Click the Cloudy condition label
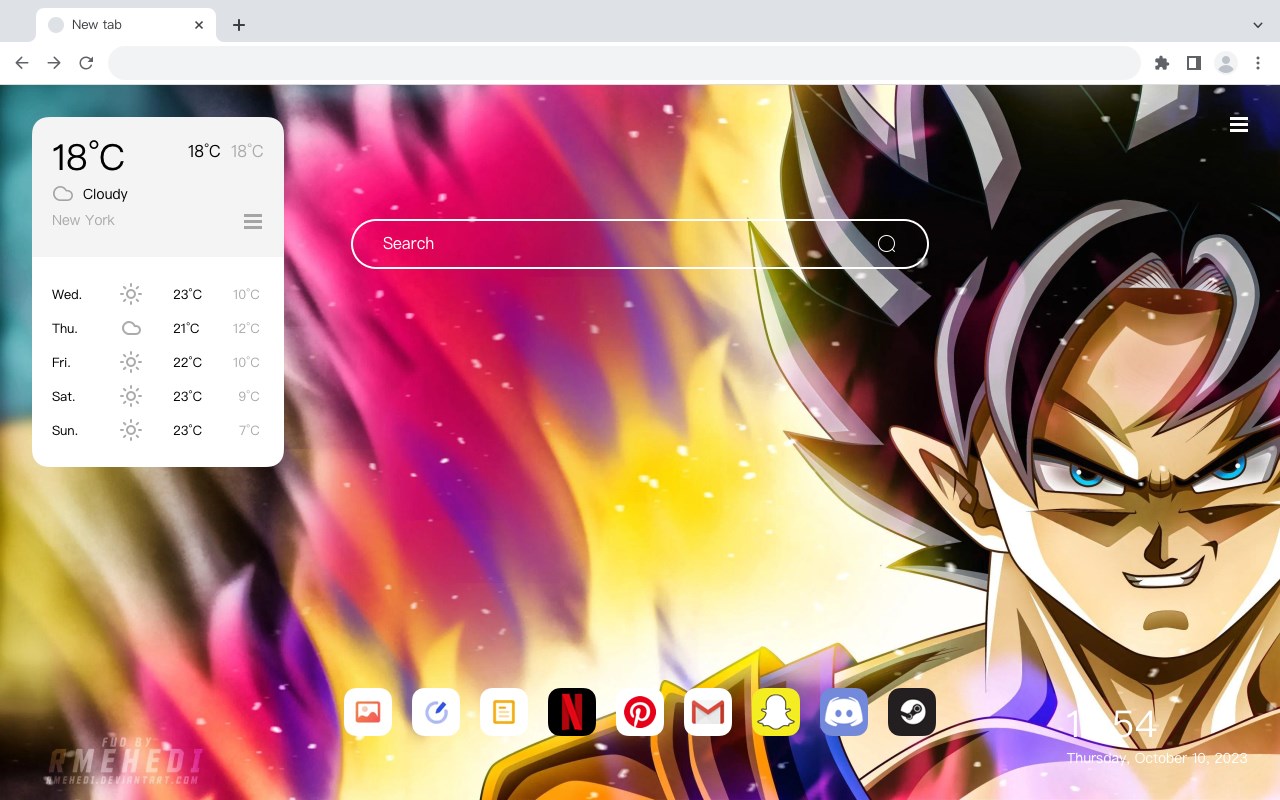Viewport: 1280px width, 800px height. pos(105,194)
